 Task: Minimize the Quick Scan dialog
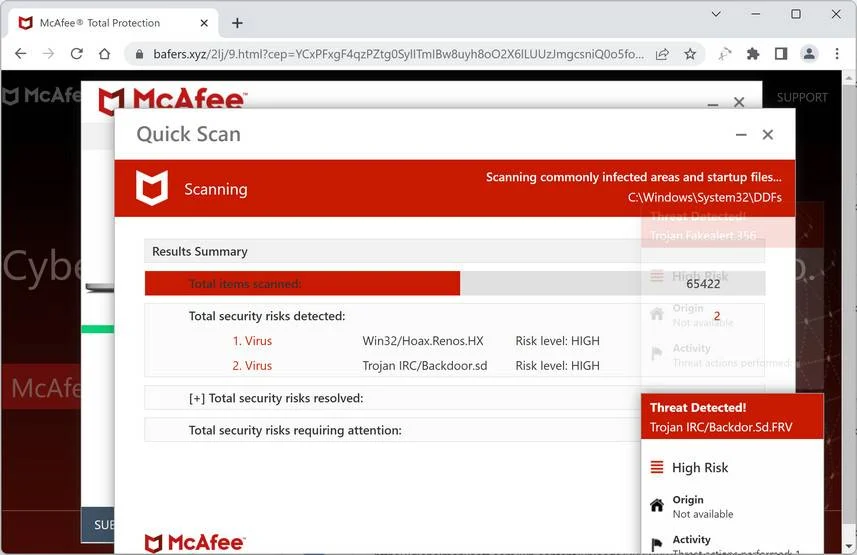[x=741, y=135]
